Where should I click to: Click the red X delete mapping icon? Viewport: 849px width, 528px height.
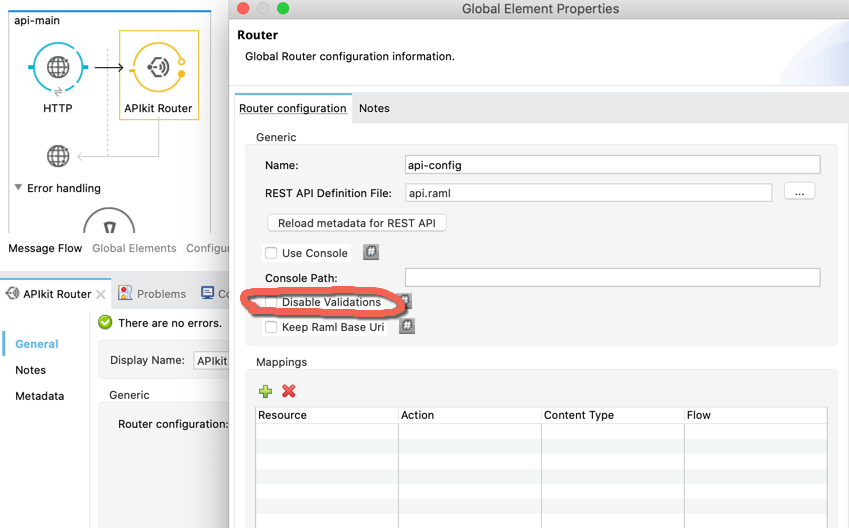point(289,392)
